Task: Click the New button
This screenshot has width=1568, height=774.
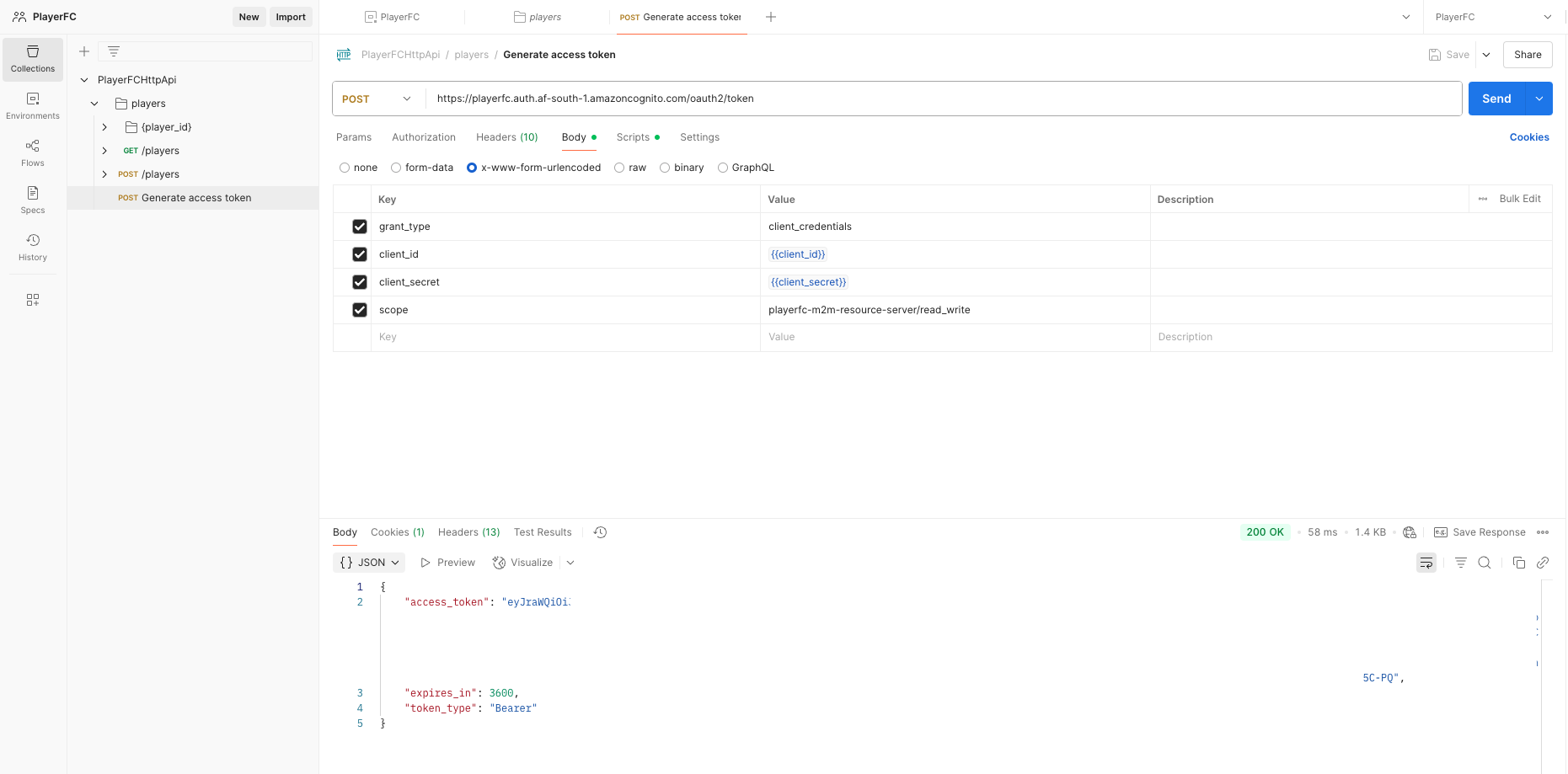Action: click(x=249, y=17)
